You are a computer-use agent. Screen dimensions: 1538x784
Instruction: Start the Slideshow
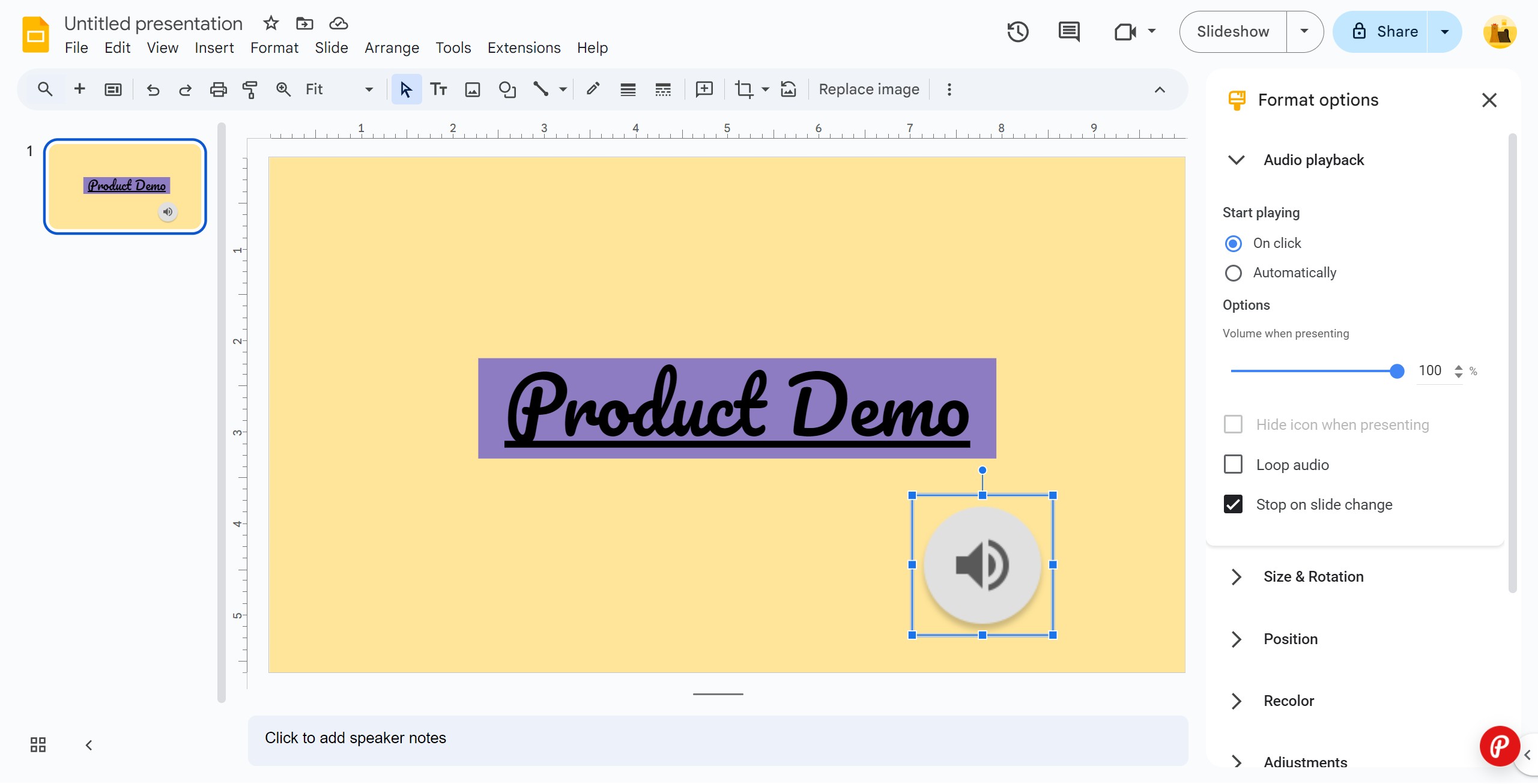[x=1233, y=32]
